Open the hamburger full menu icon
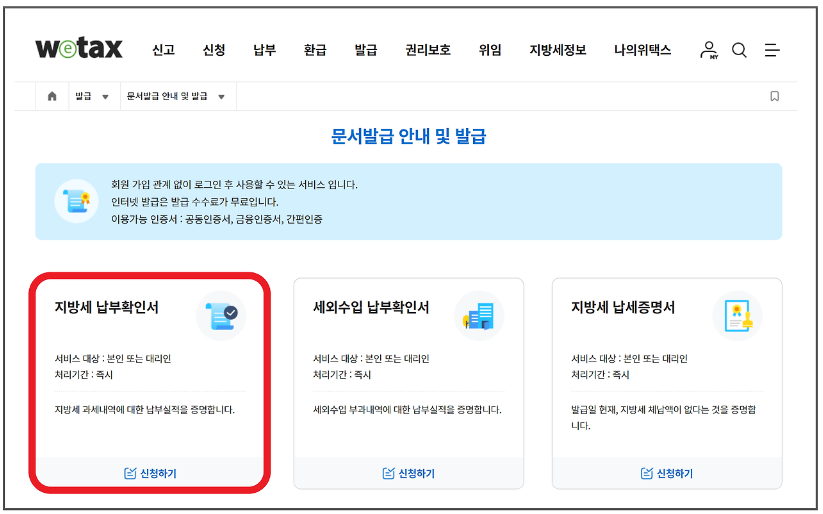 click(x=772, y=50)
